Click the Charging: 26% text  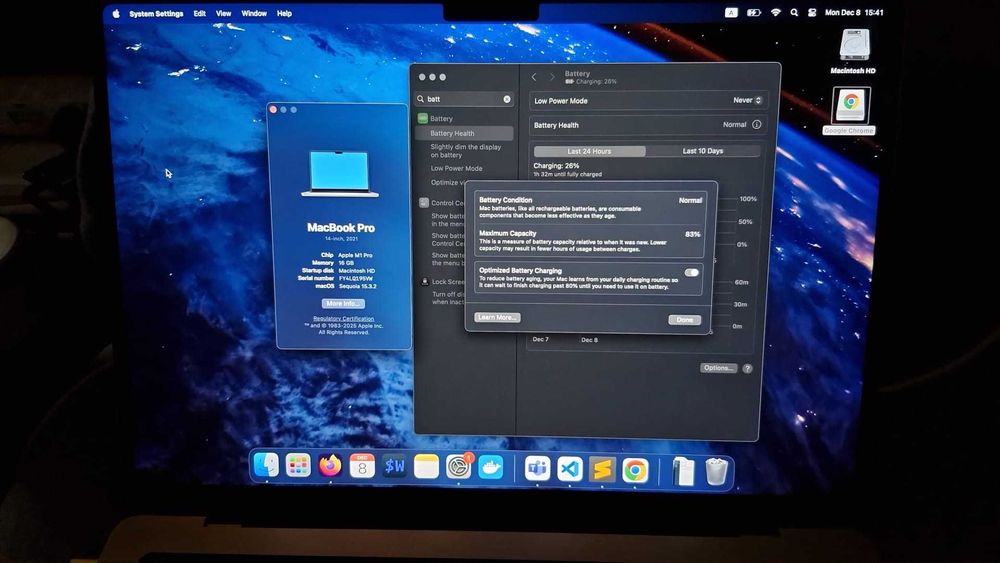coord(556,166)
